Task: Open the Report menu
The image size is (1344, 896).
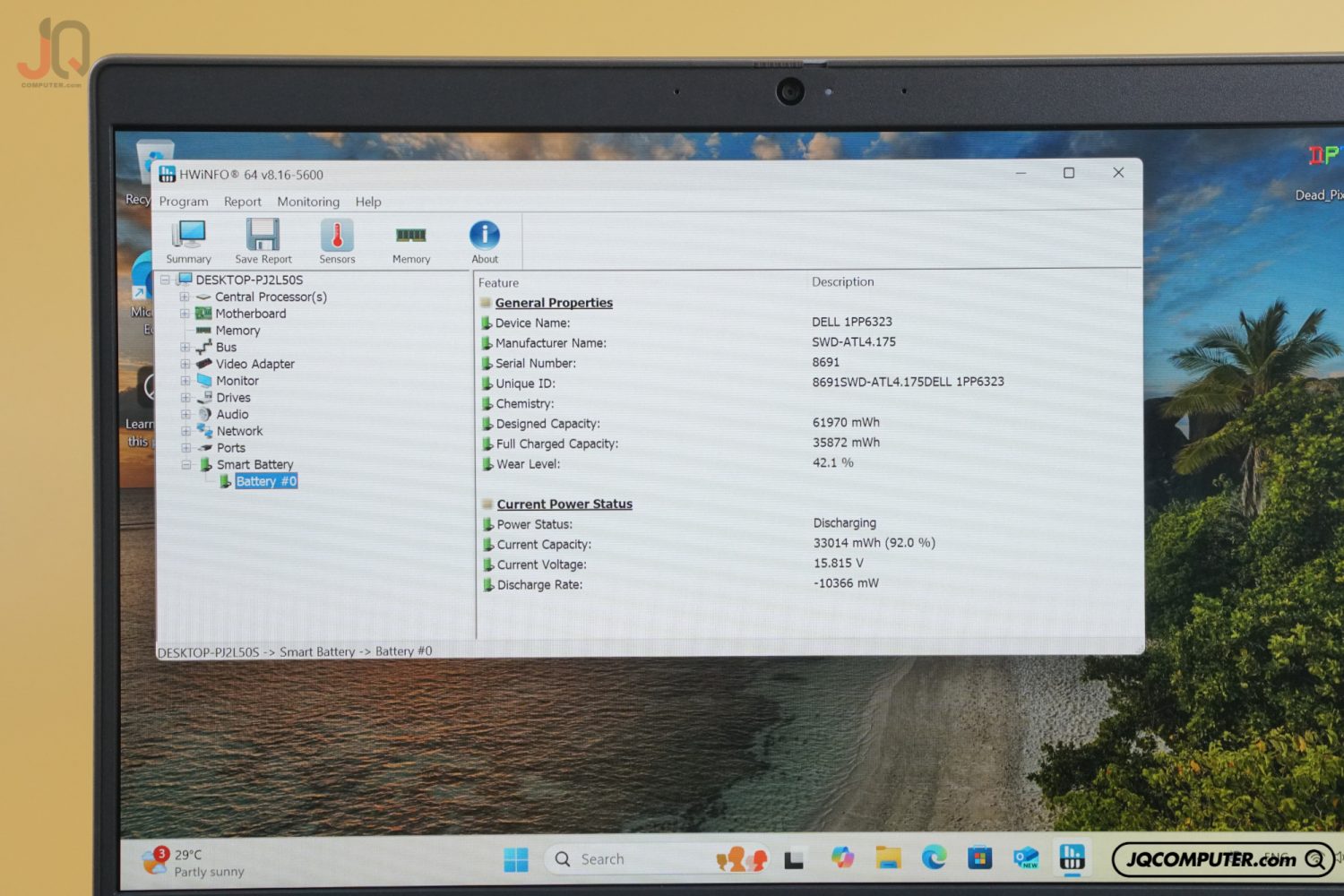Action: 243,202
